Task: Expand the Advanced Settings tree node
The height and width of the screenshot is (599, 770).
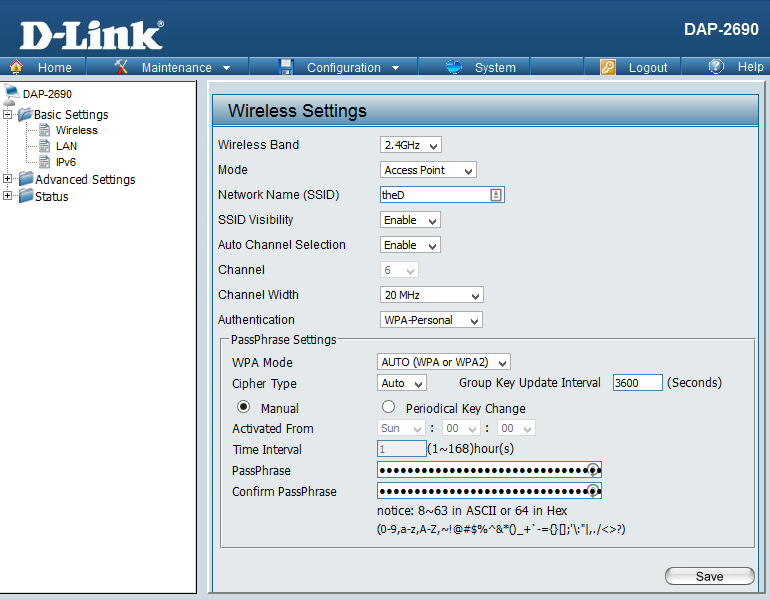Action: click(x=7, y=179)
